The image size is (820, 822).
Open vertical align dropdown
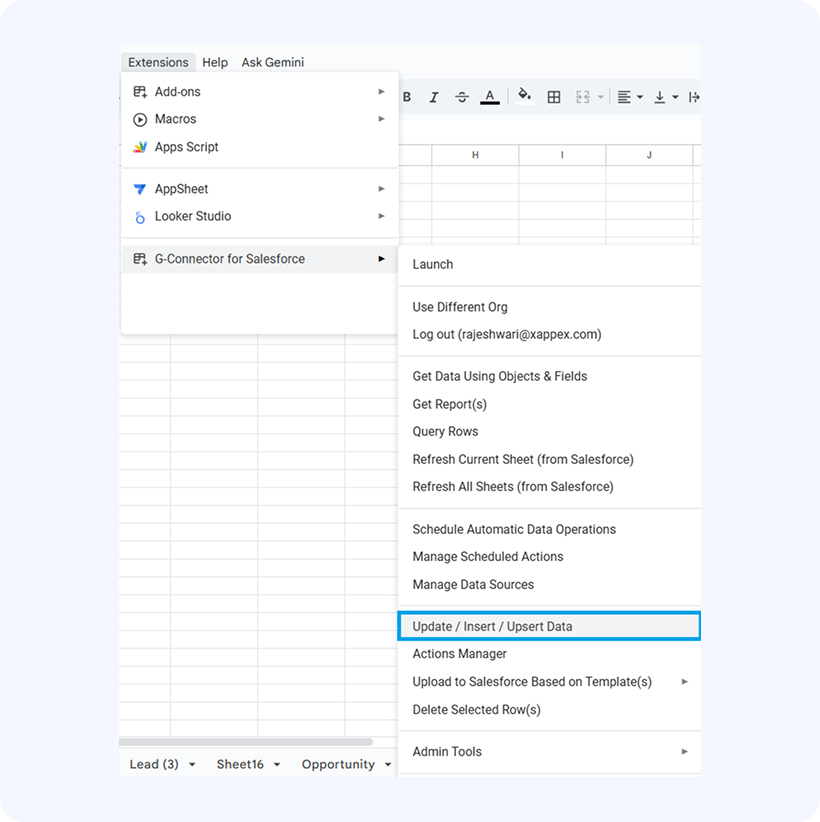[x=665, y=97]
